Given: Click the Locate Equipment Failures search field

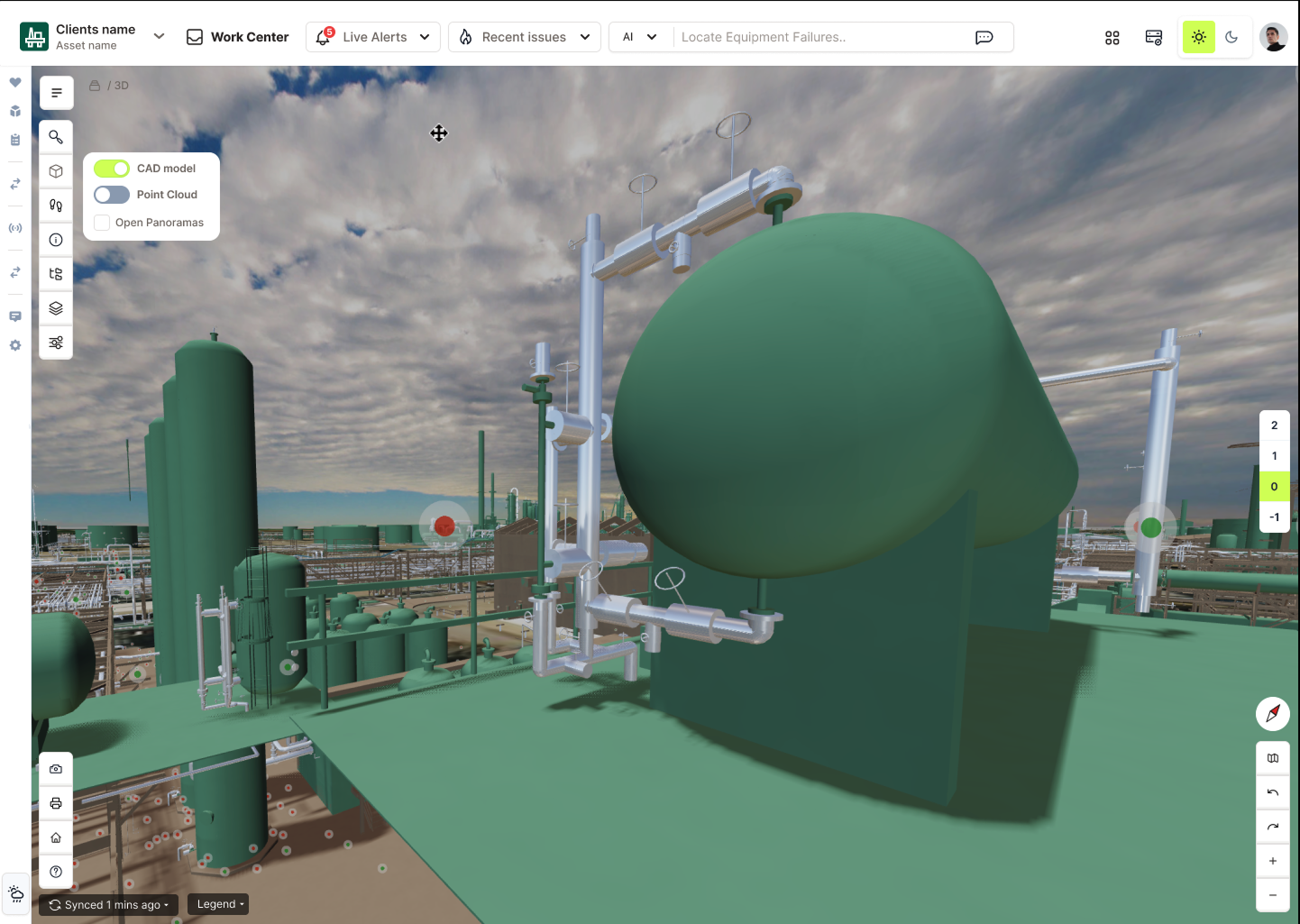Looking at the screenshot, I should point(820,37).
